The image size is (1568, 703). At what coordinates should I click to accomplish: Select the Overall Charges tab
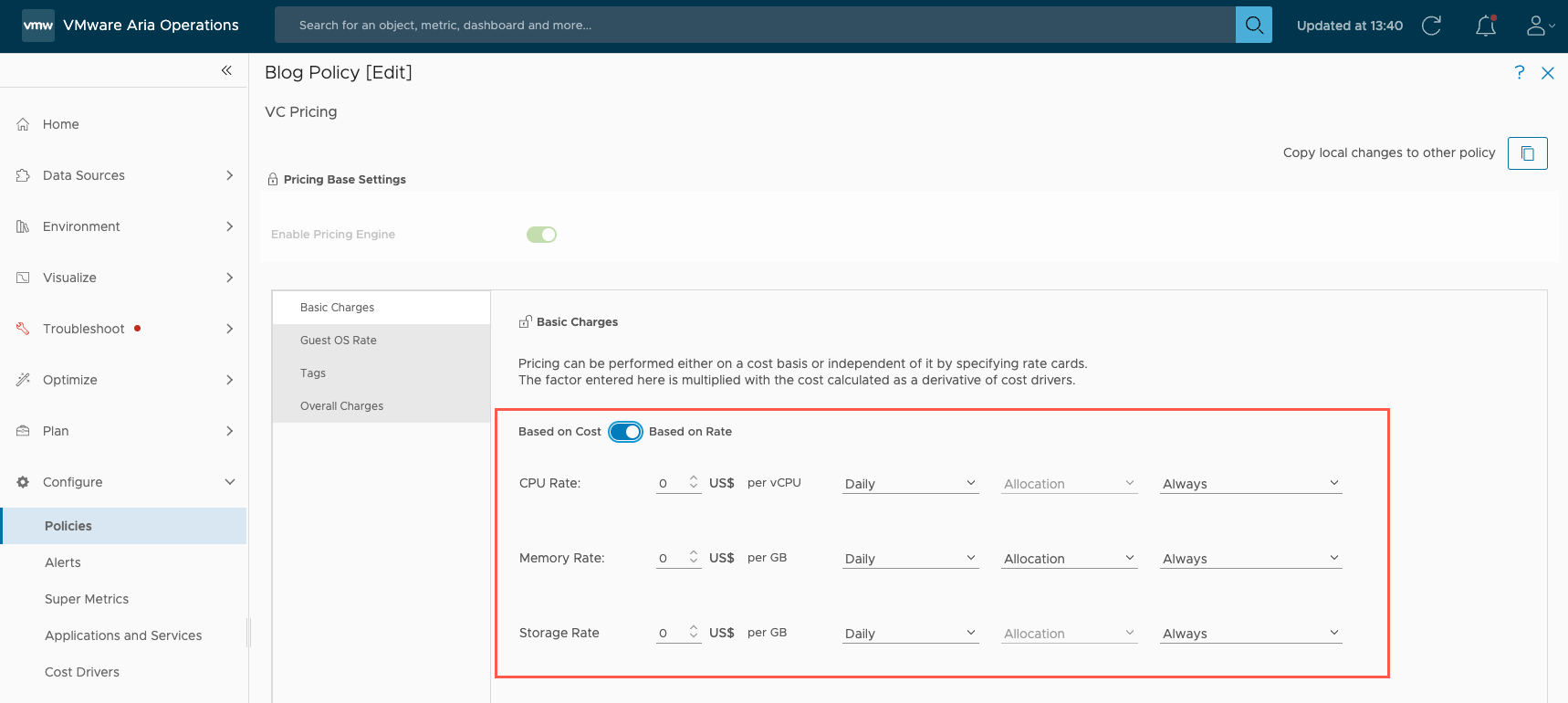click(342, 406)
